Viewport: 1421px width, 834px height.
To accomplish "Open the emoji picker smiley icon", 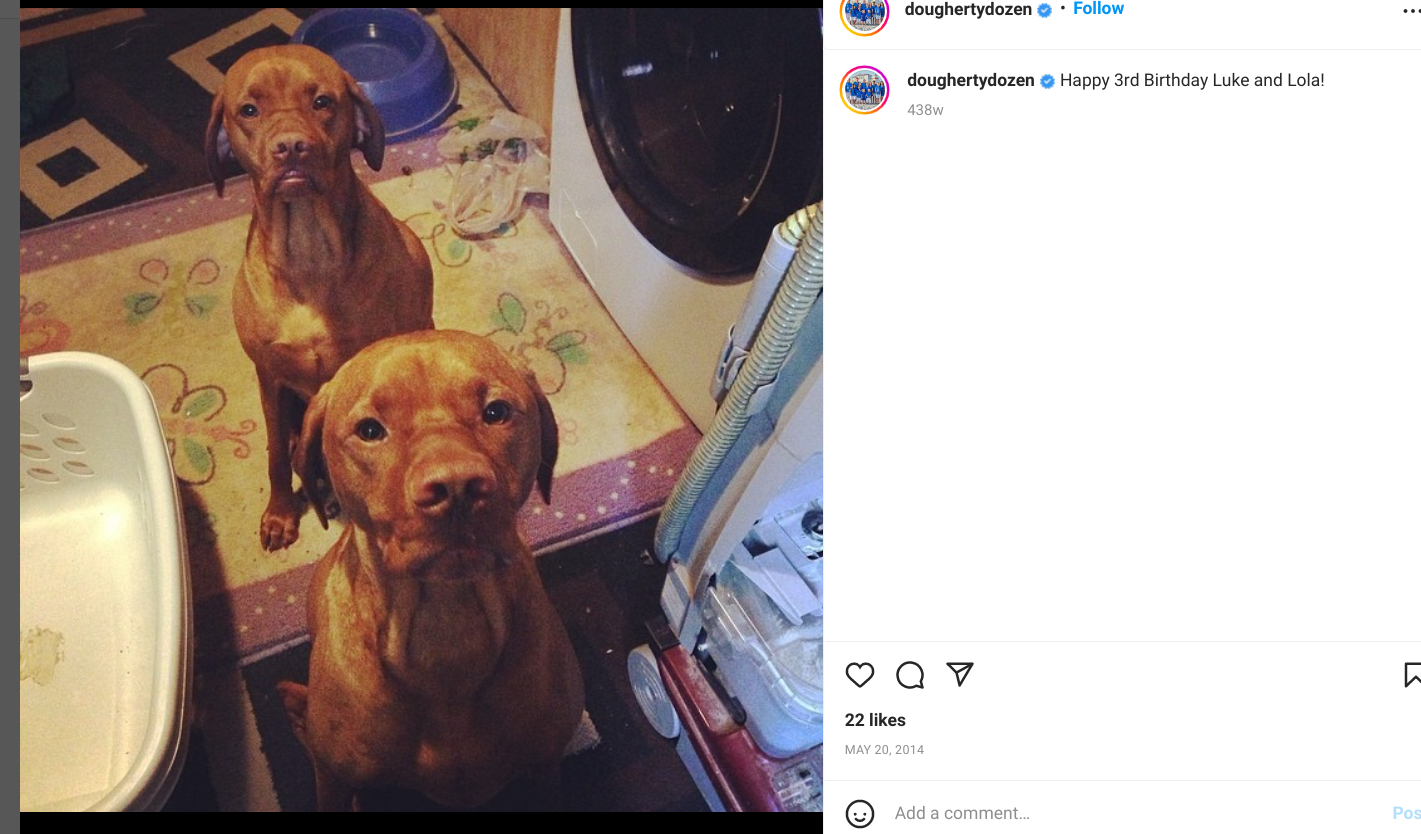I will pos(860,813).
